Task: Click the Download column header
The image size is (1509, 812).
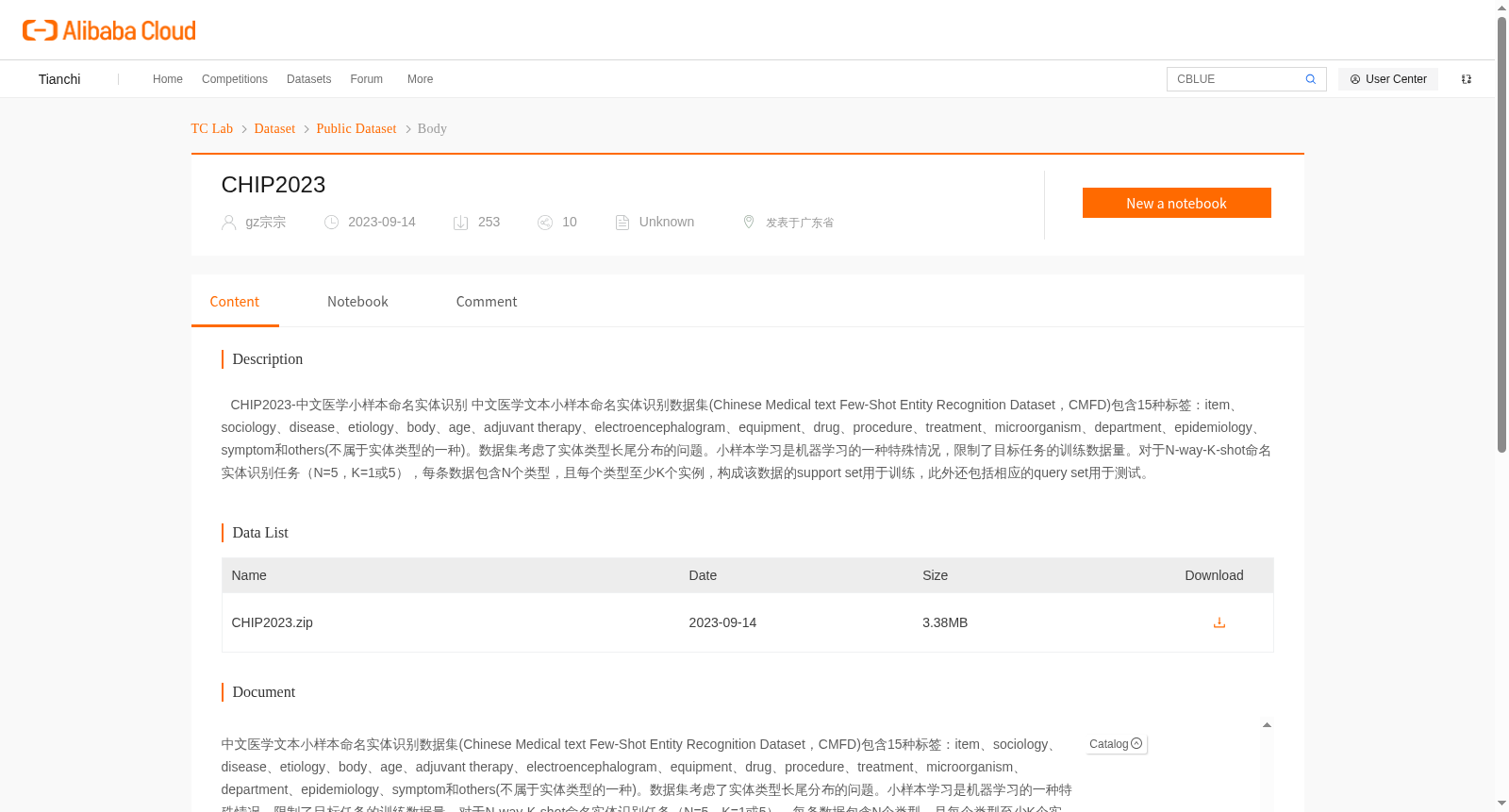Action: point(1214,575)
